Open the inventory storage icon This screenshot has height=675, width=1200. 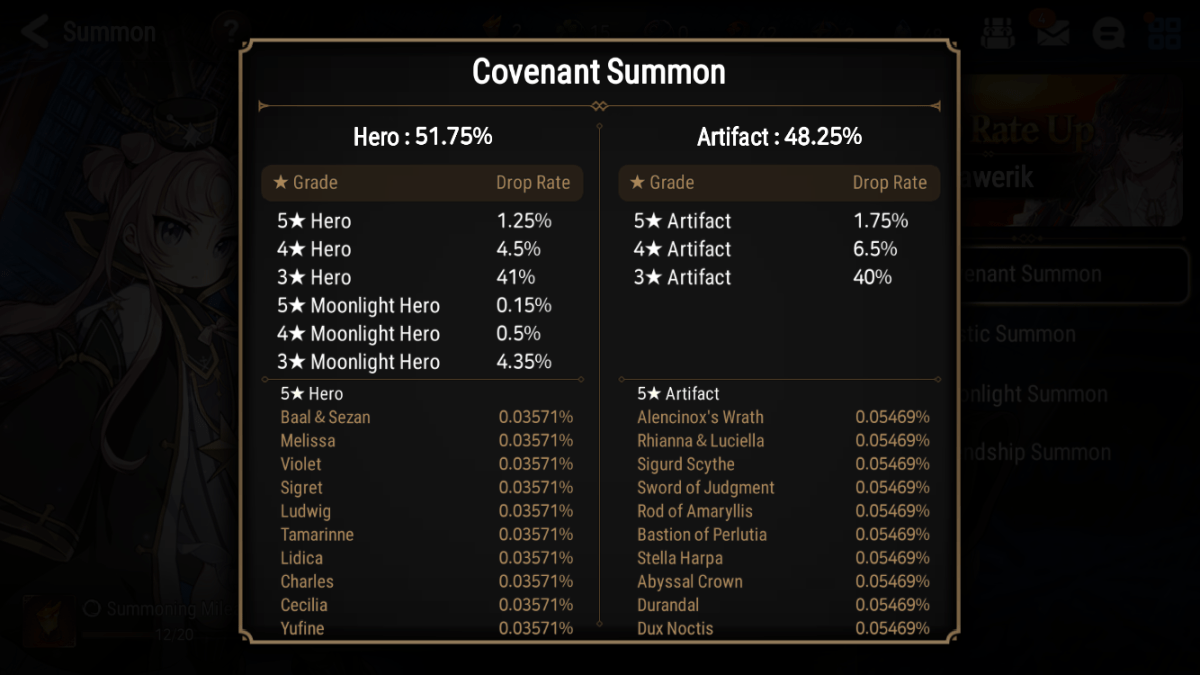coord(1000,32)
